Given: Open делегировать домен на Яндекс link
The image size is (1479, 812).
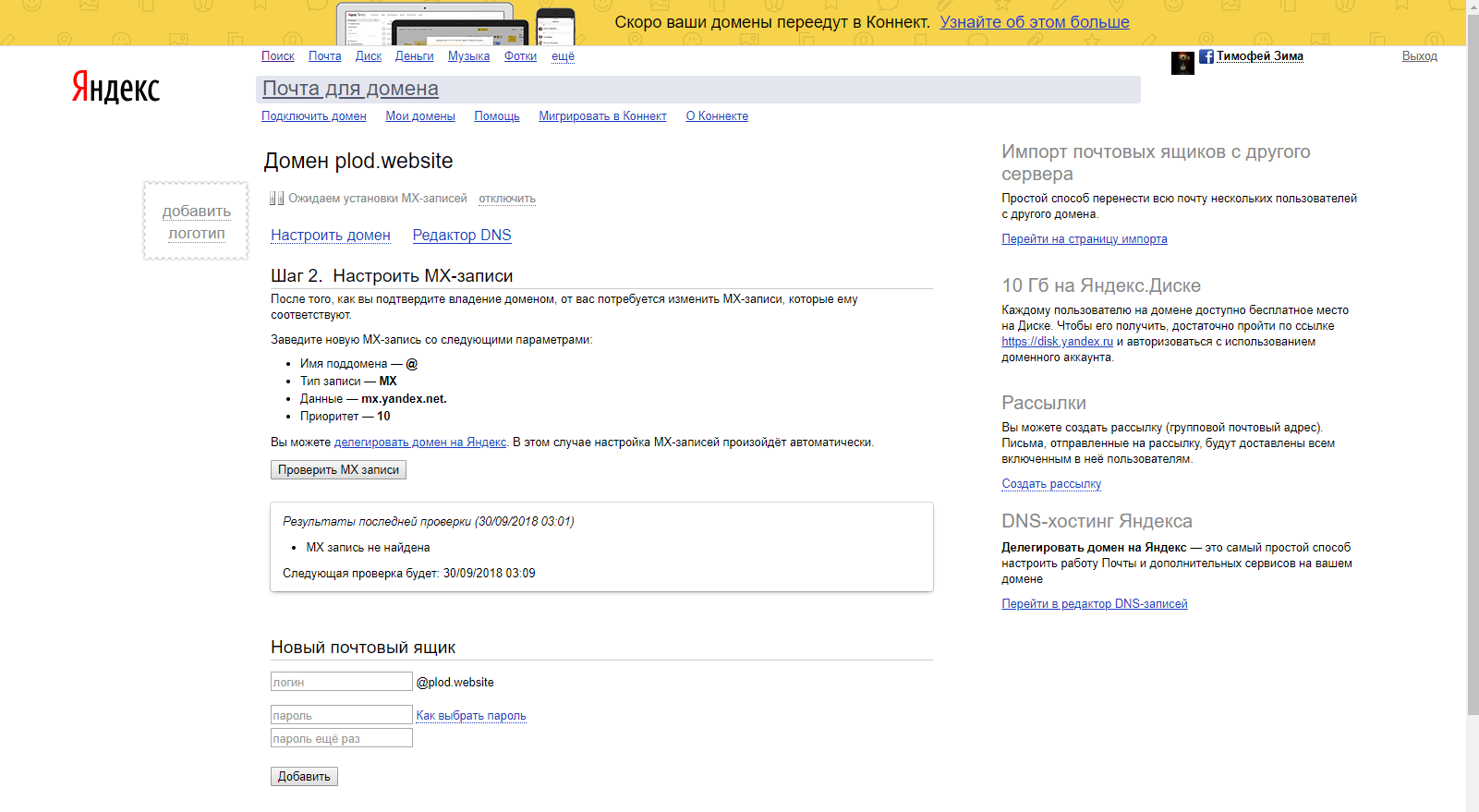Looking at the screenshot, I should [420, 442].
